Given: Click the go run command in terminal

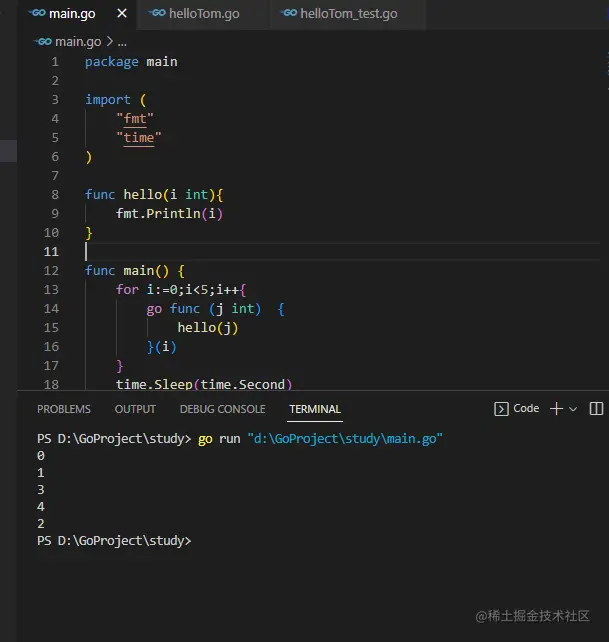Looking at the screenshot, I should click(x=320, y=439).
